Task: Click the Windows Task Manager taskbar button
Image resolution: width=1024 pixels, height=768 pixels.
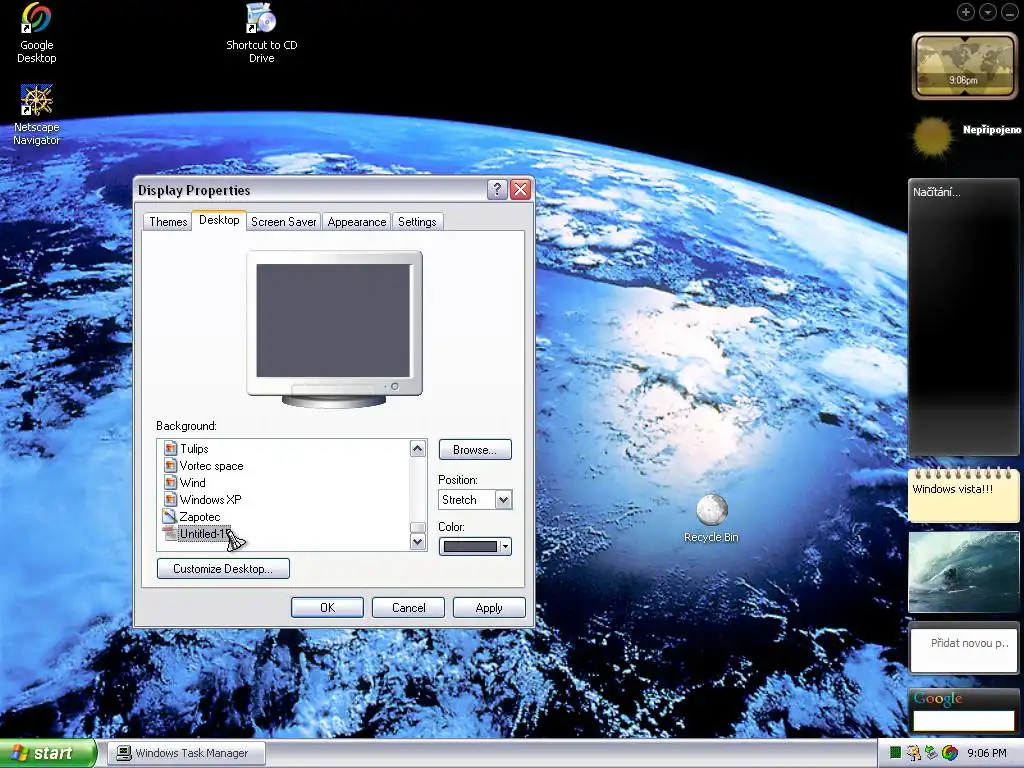Action: coord(187,753)
